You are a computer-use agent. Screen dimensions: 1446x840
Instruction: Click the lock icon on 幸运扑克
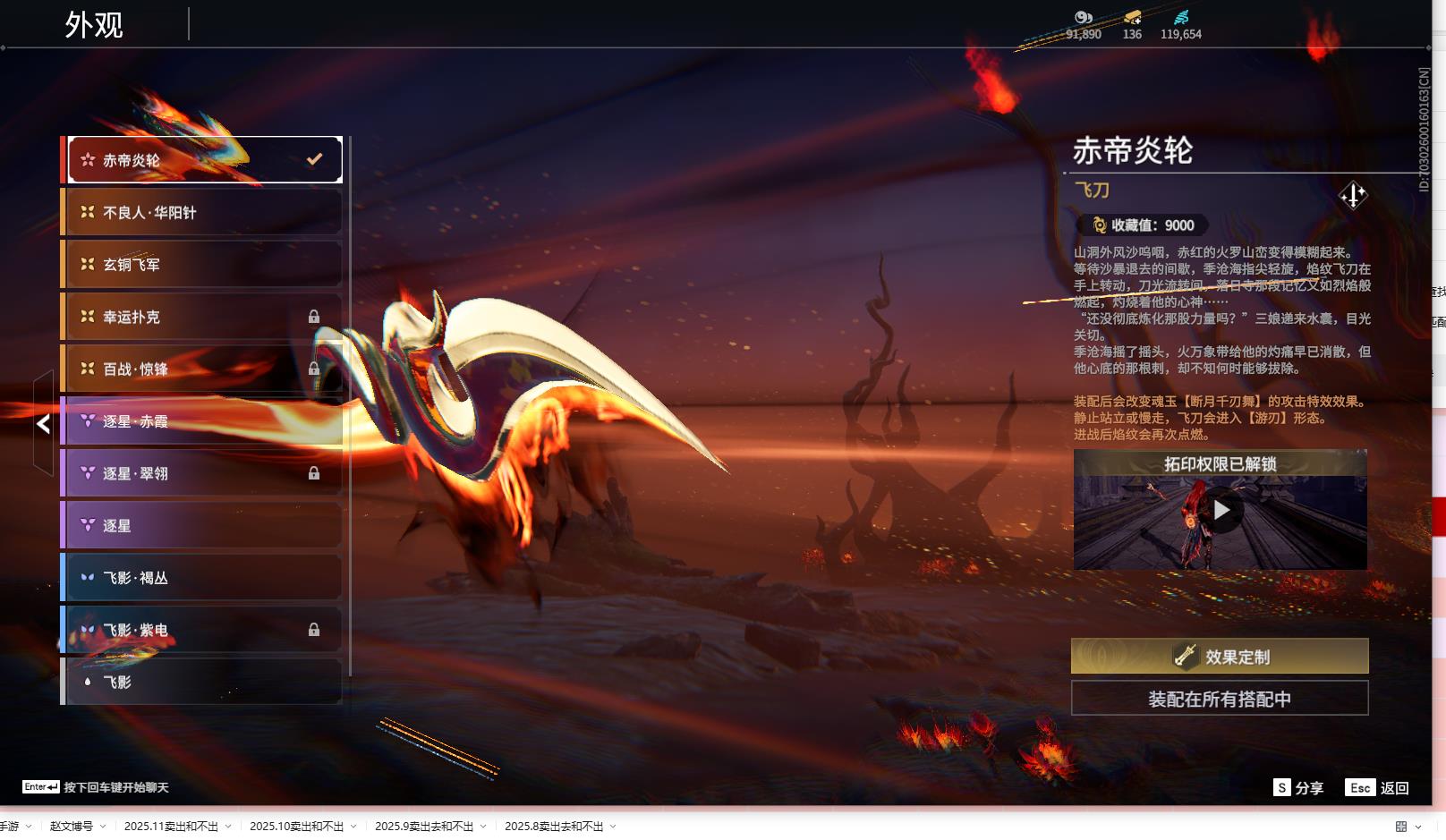[x=314, y=317]
